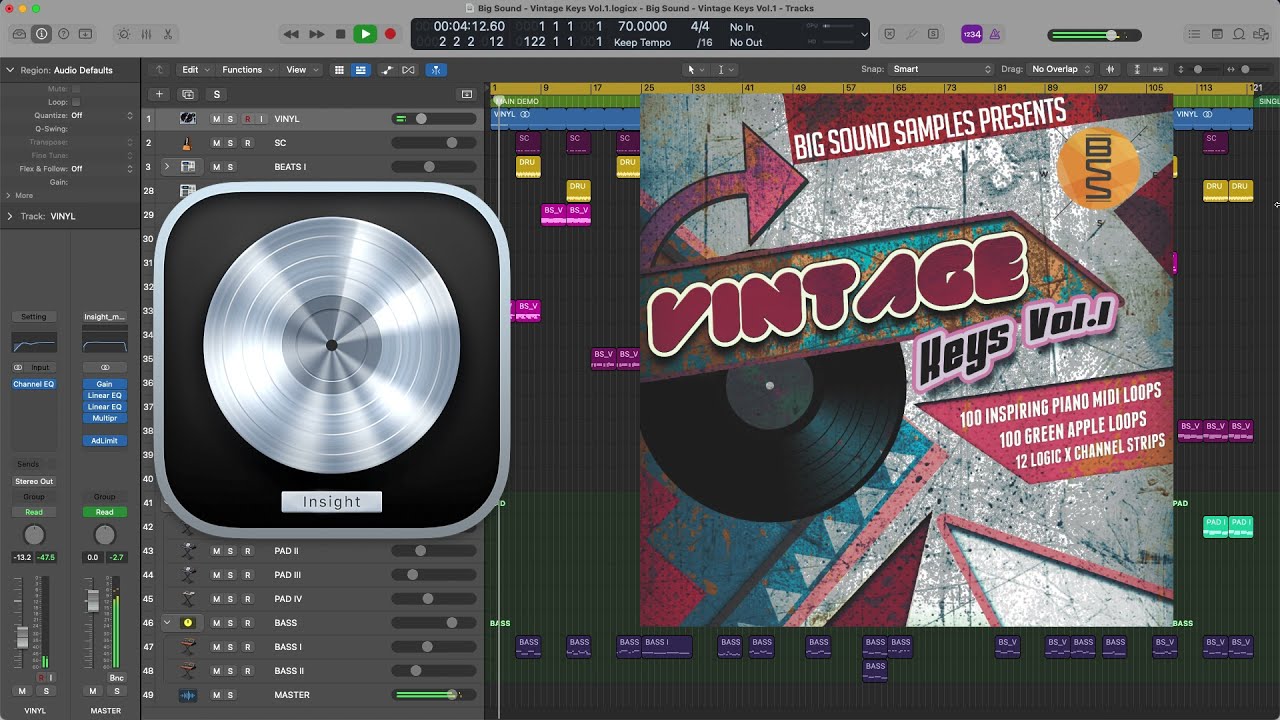Open the Library panel icon
This screenshot has height=720, width=1280.
pos(19,34)
